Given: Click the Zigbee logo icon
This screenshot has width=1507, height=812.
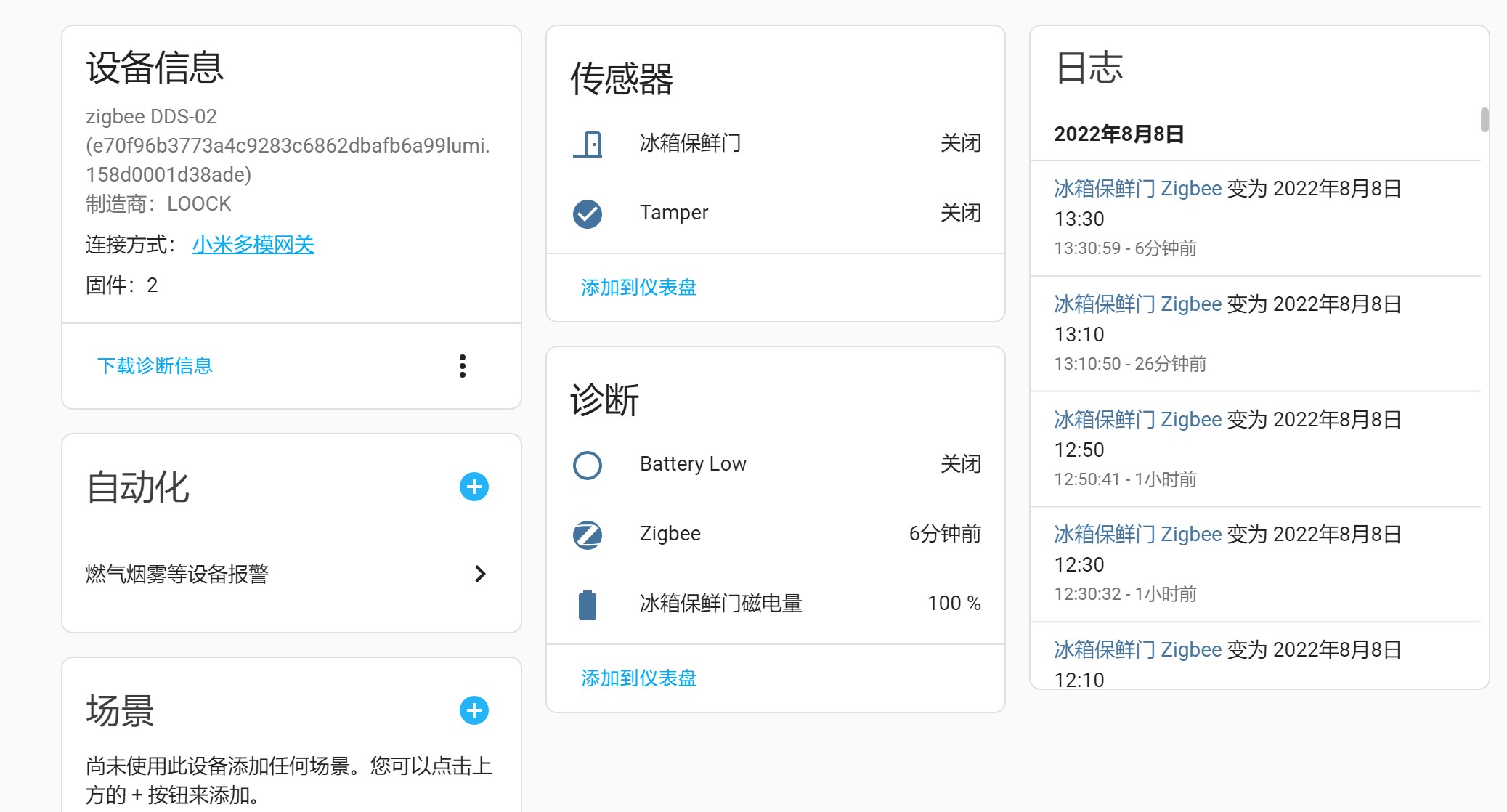Looking at the screenshot, I should click(x=588, y=535).
